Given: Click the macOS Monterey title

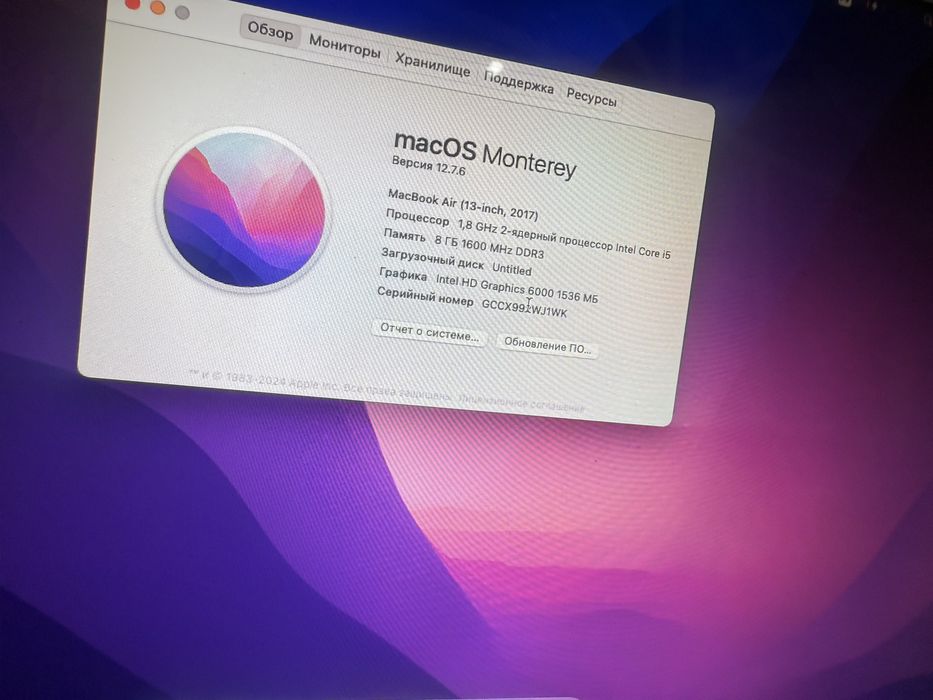Looking at the screenshot, I should [485, 154].
